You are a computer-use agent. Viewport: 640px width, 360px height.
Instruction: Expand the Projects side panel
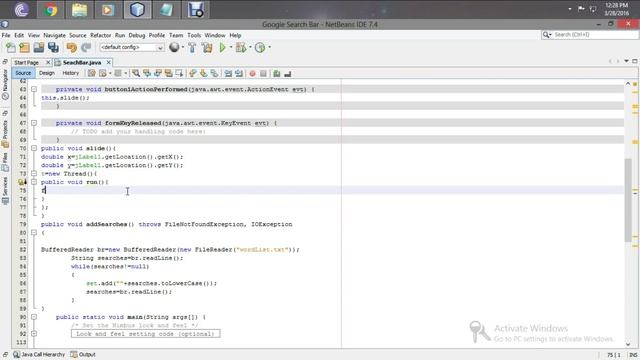(x=5, y=134)
